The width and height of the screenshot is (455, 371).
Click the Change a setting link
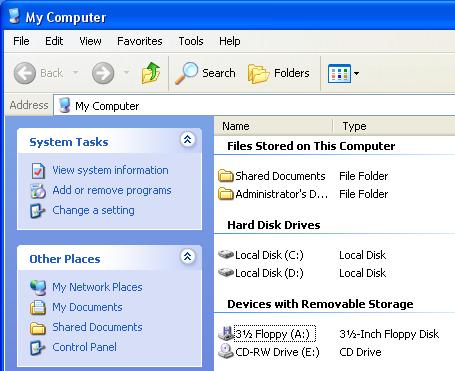coord(93,210)
